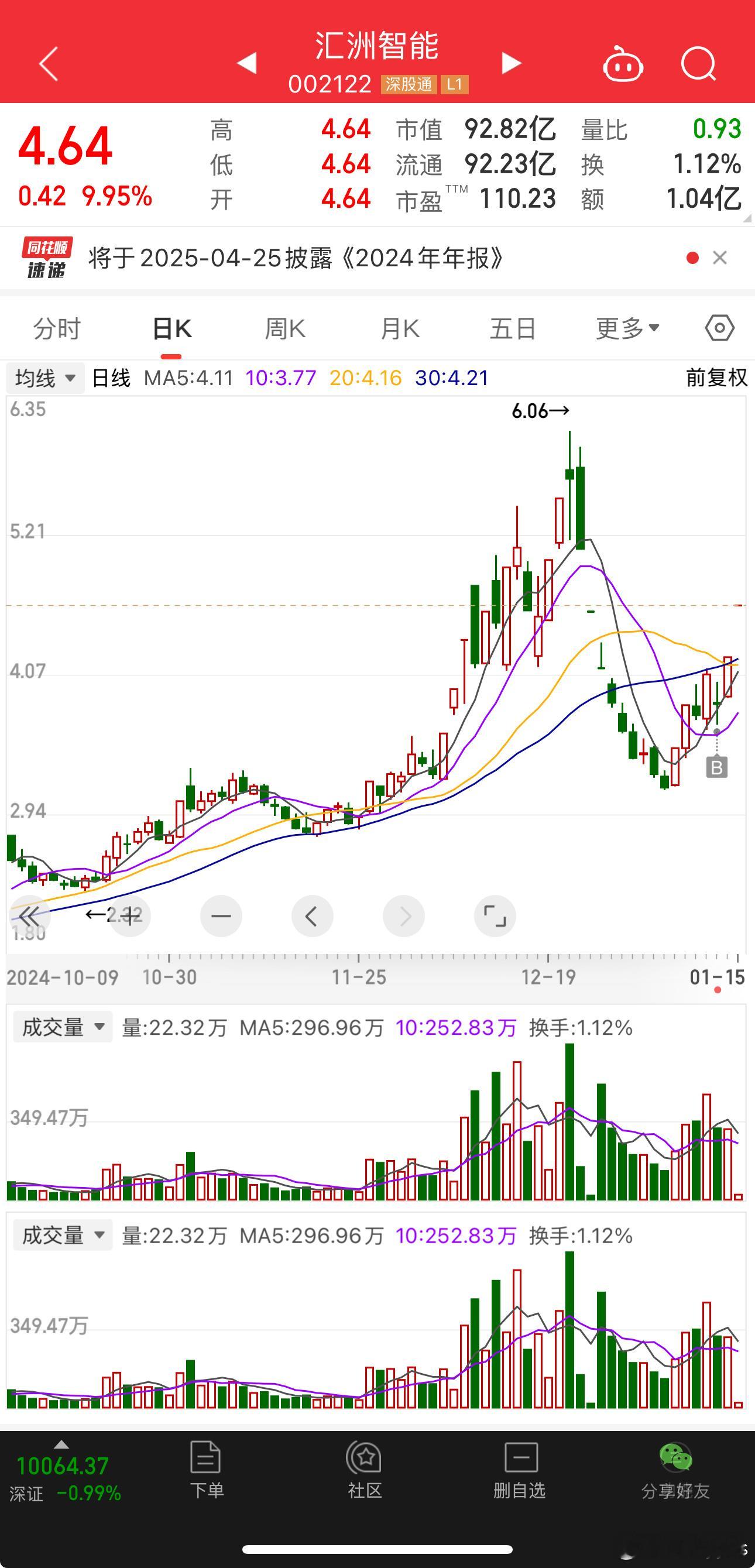Tap the 流通 92.23亿 value
755x1568 pixels.
510,164
